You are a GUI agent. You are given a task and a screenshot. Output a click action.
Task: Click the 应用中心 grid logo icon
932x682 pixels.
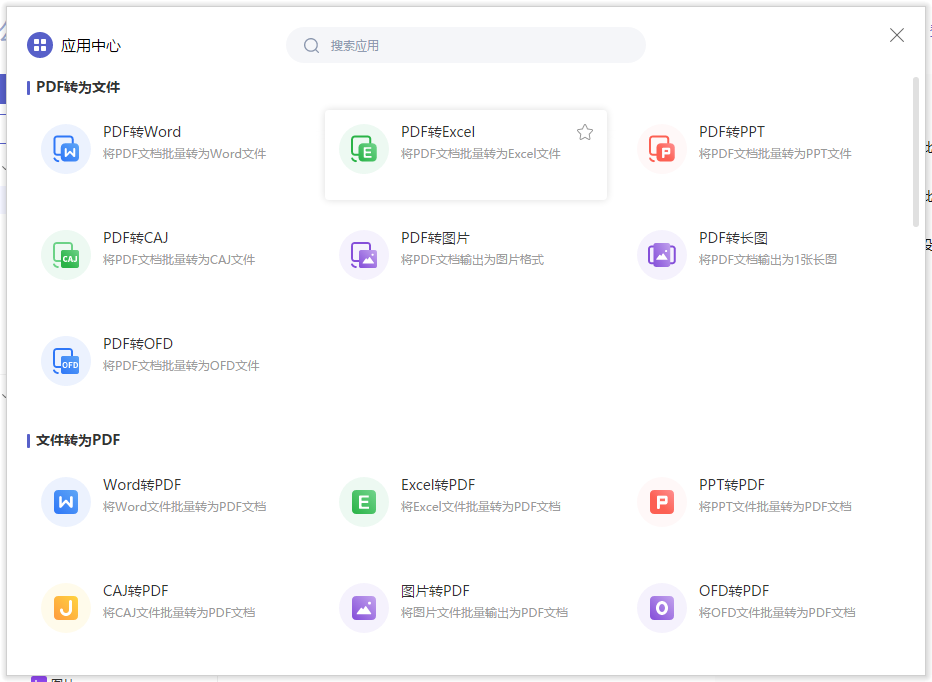pos(40,45)
